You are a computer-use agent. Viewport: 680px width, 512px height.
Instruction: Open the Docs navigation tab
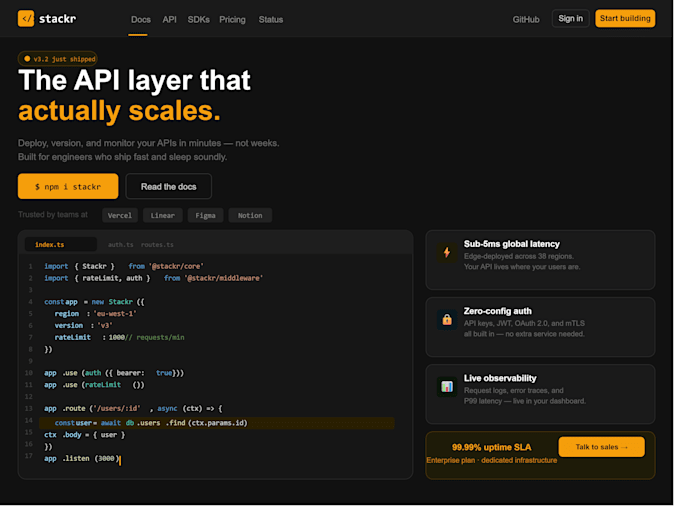click(141, 20)
